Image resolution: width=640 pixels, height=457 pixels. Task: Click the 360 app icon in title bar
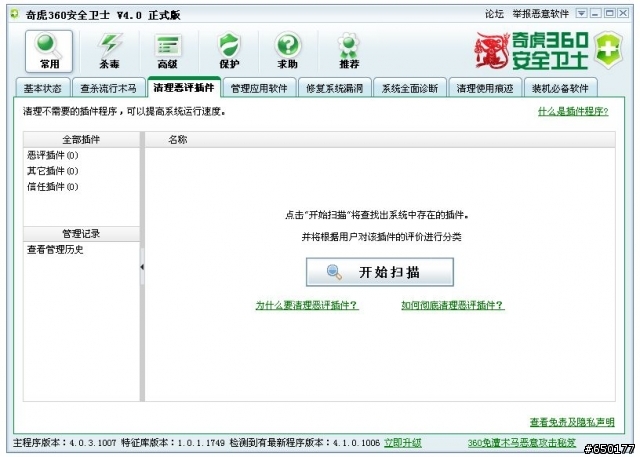point(15,15)
